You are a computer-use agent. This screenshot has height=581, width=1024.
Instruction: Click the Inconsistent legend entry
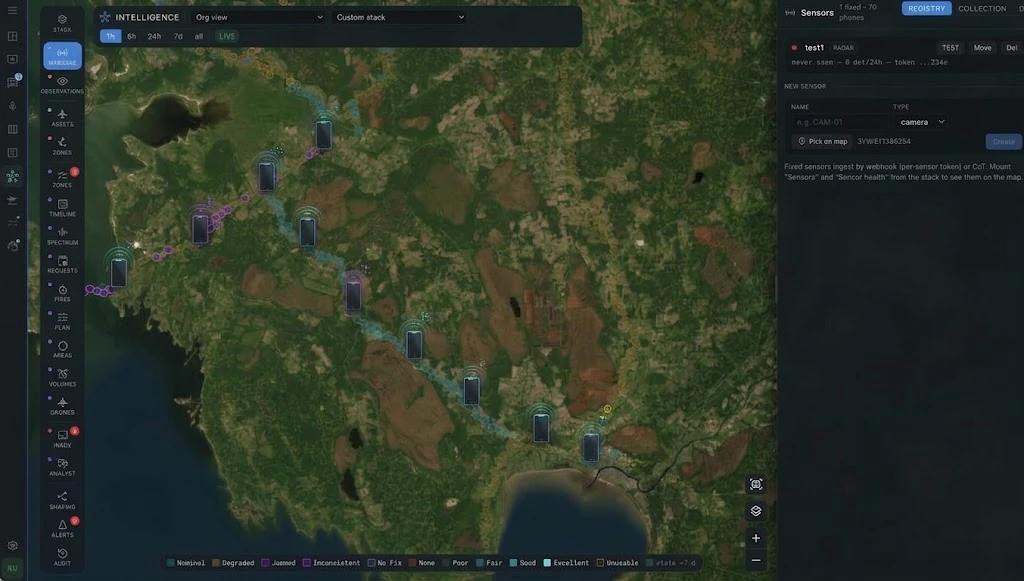click(332, 563)
